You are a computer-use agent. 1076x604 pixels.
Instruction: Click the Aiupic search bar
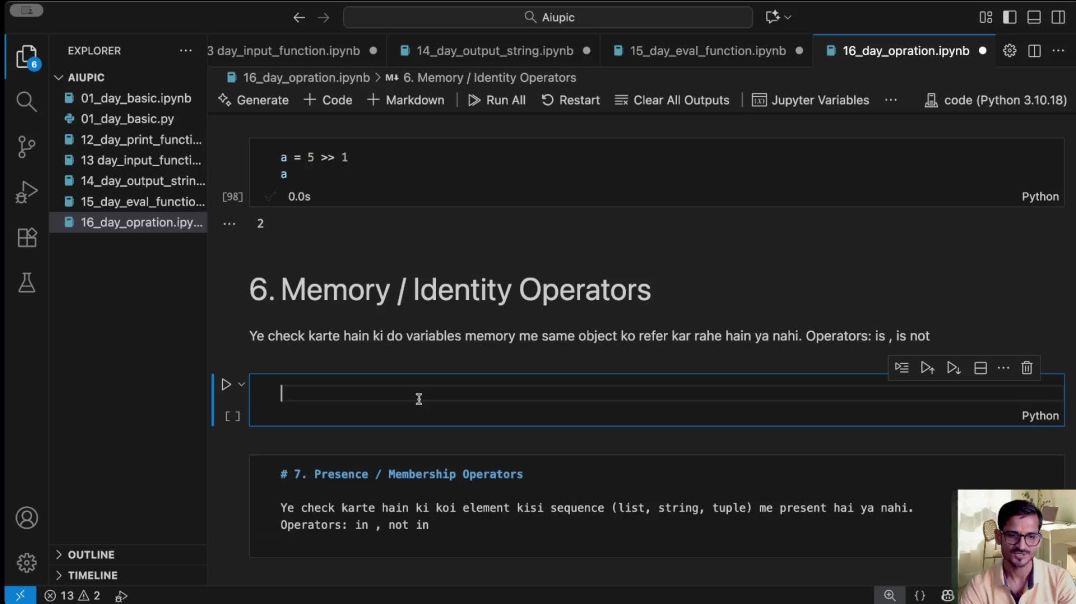[548, 17]
